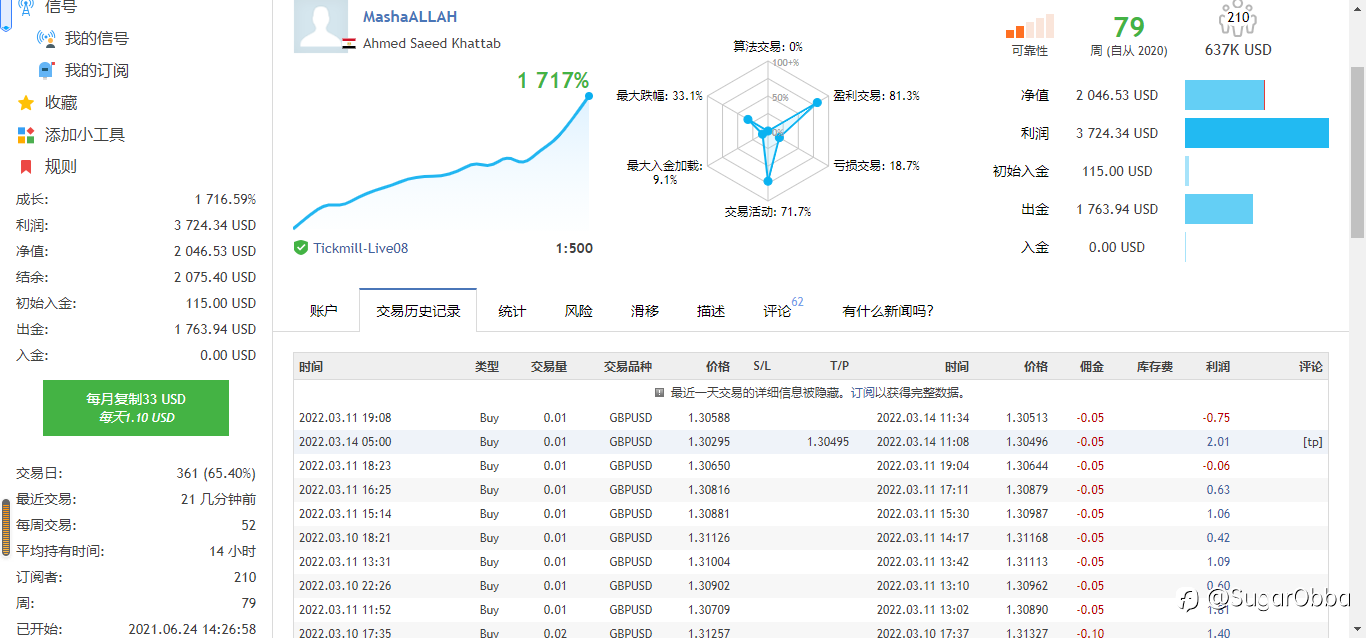Viewport: 1366px width, 638px height.
Task: Click the trade row opened 2022.03.11 18:23
Action: pyautogui.click(x=811, y=466)
